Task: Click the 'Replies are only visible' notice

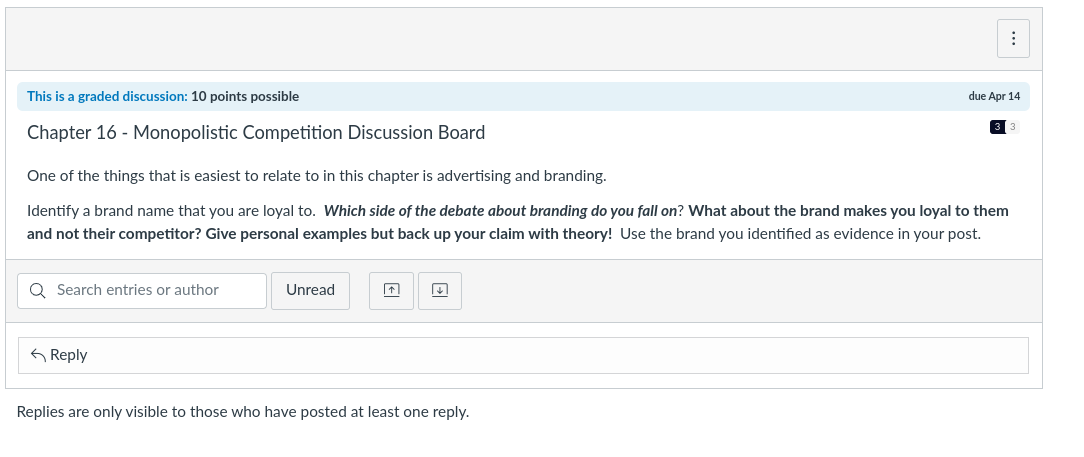Action: coord(243,411)
